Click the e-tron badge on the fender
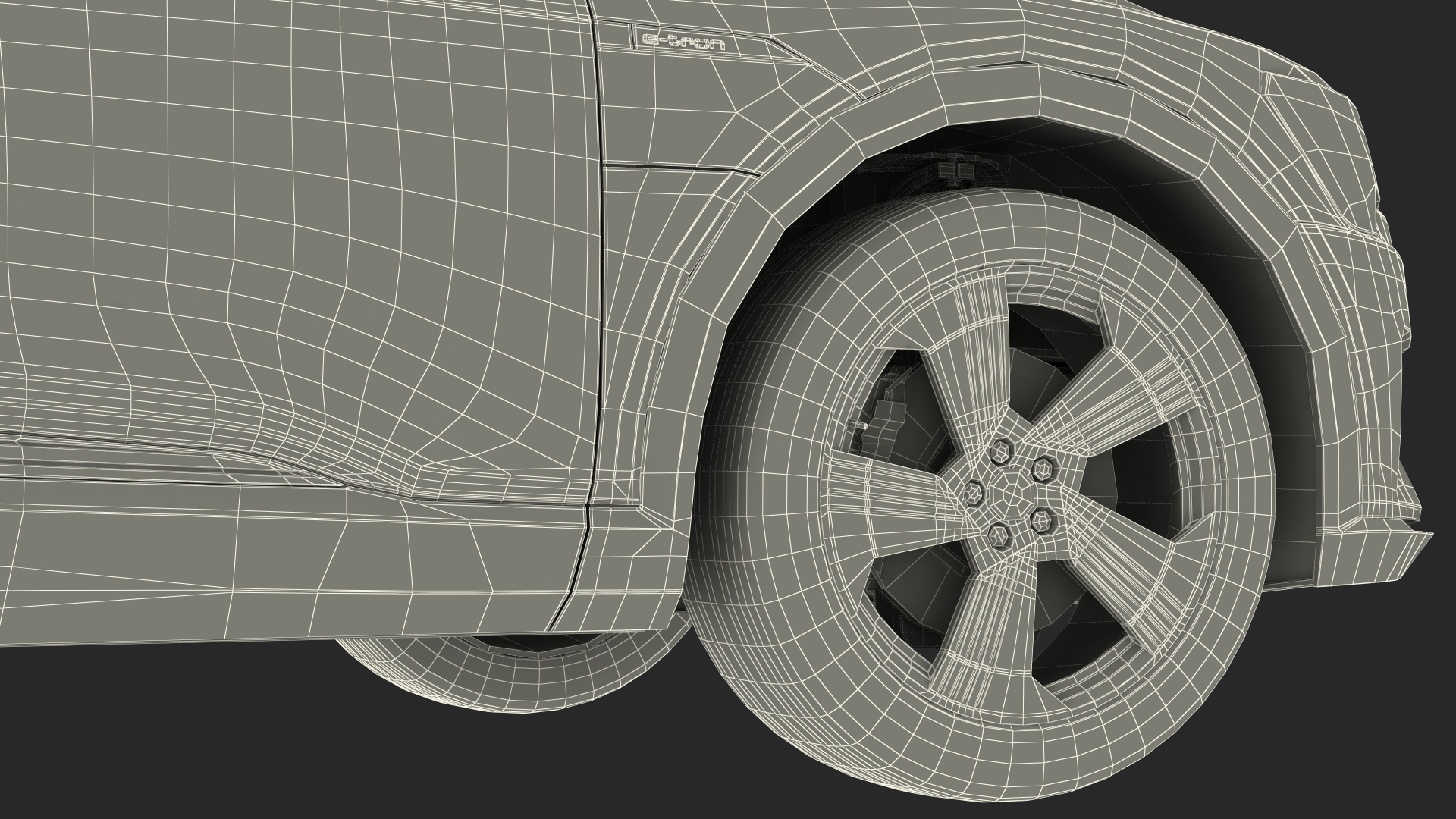Screen dimensions: 1456x819 coord(682,42)
